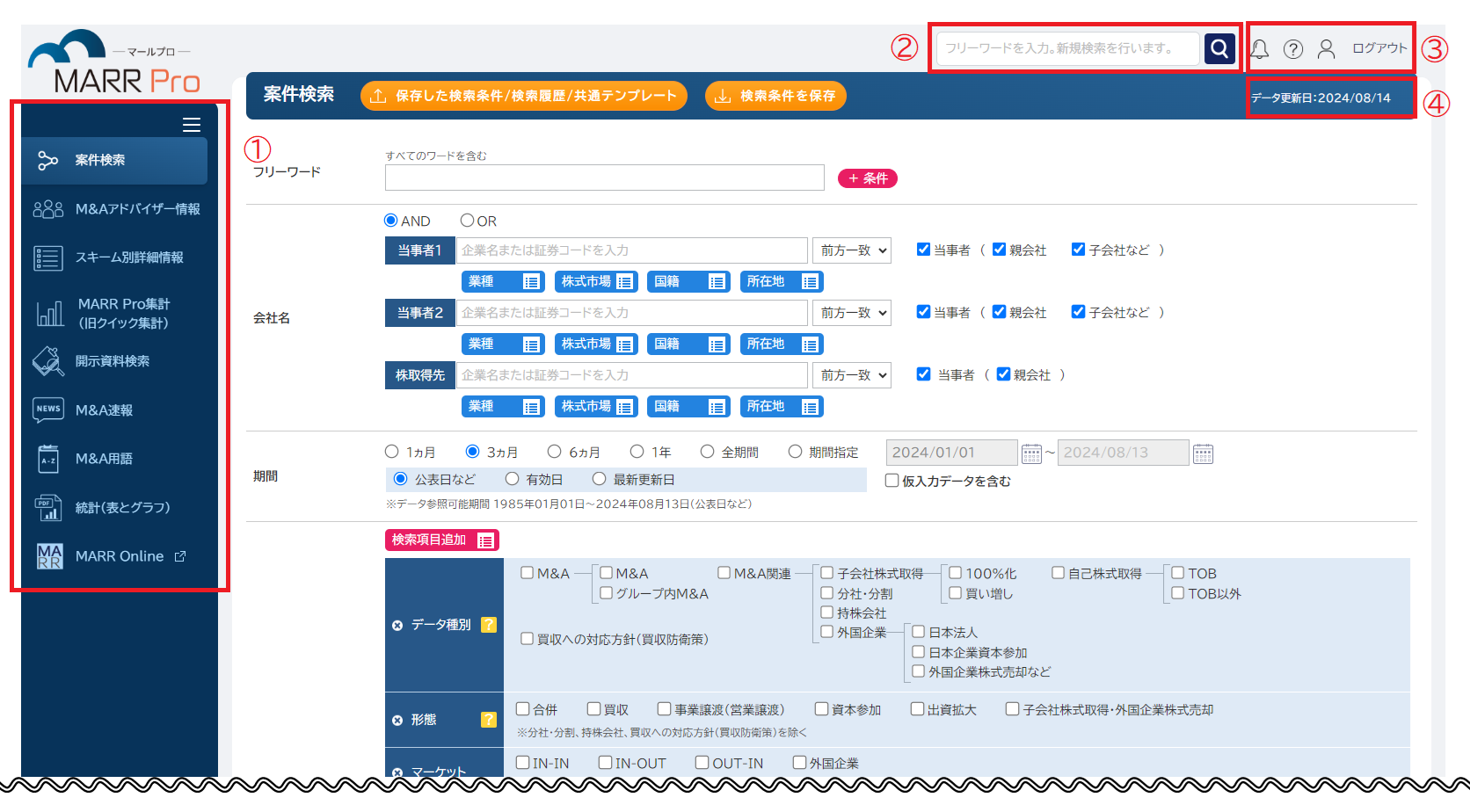The width and height of the screenshot is (1470, 812).
Task: Open the notification bell icon
Action: [1259, 49]
